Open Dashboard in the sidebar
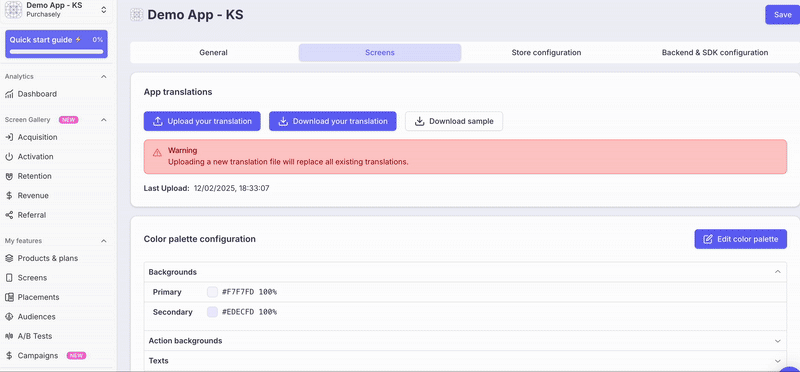The image size is (800, 372). [x=37, y=94]
